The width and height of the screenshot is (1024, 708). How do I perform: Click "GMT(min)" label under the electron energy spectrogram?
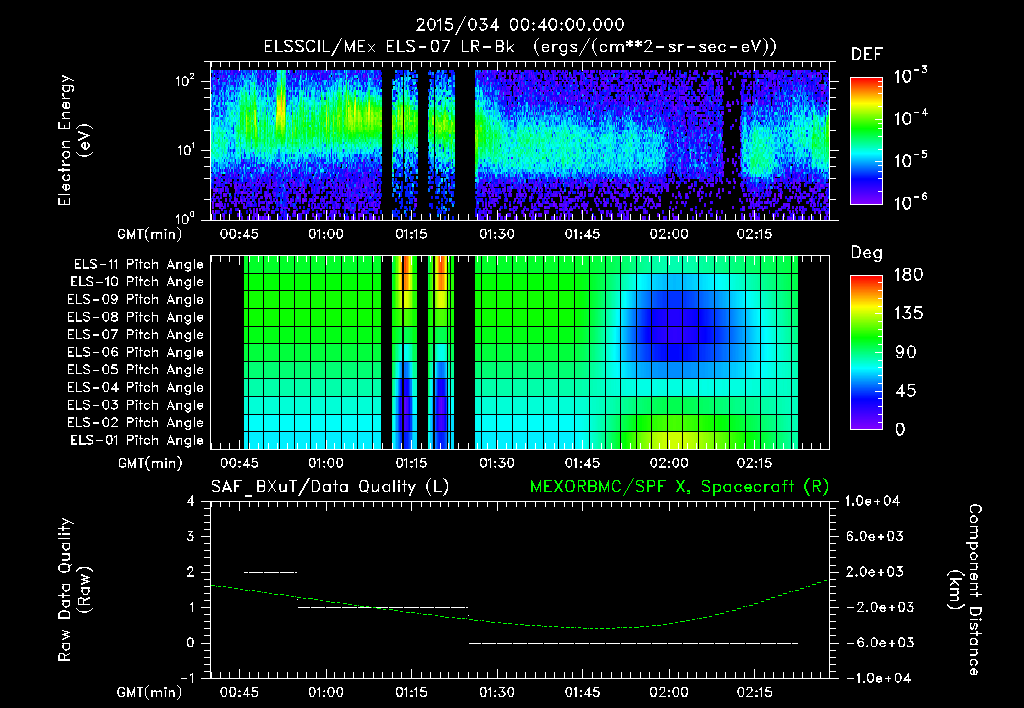click(149, 234)
